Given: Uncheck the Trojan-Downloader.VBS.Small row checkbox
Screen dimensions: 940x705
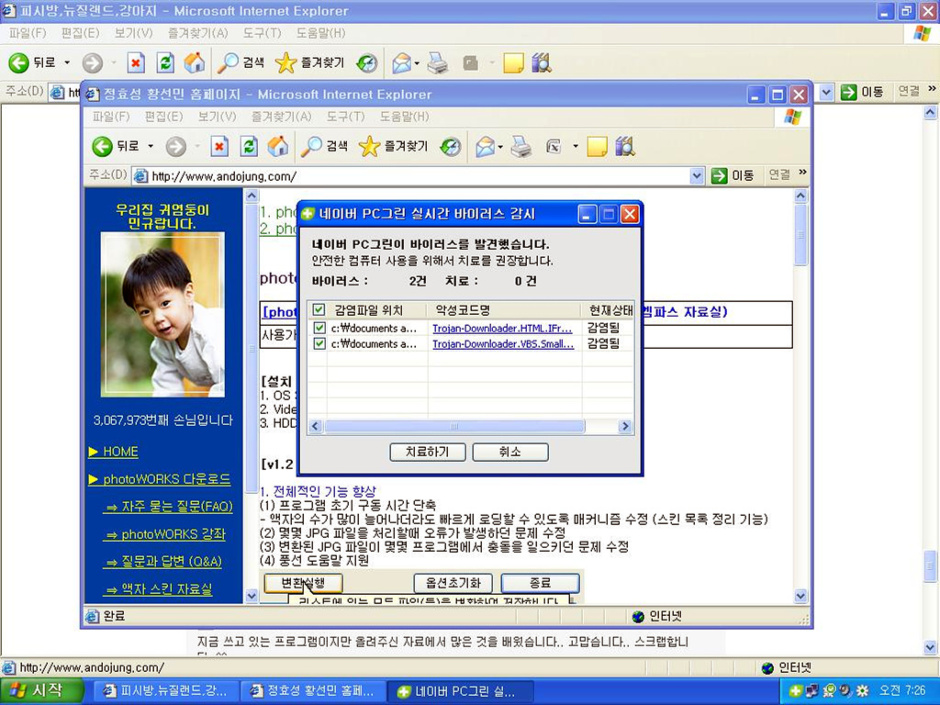Looking at the screenshot, I should (319, 344).
